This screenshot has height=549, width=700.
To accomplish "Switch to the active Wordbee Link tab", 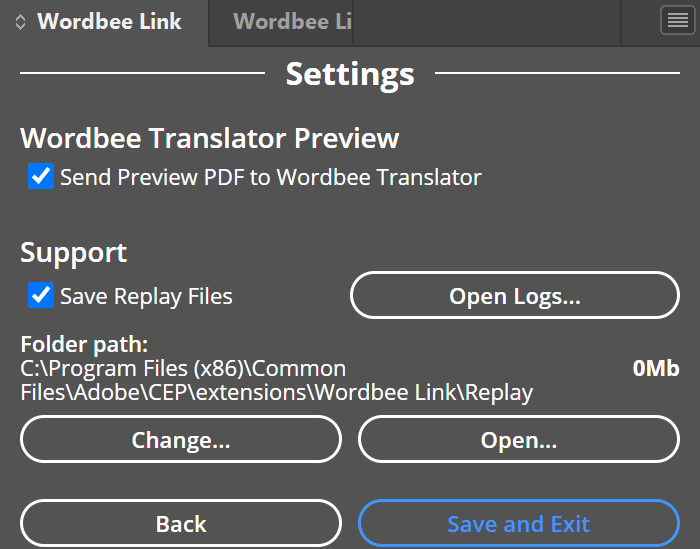I will click(x=109, y=22).
